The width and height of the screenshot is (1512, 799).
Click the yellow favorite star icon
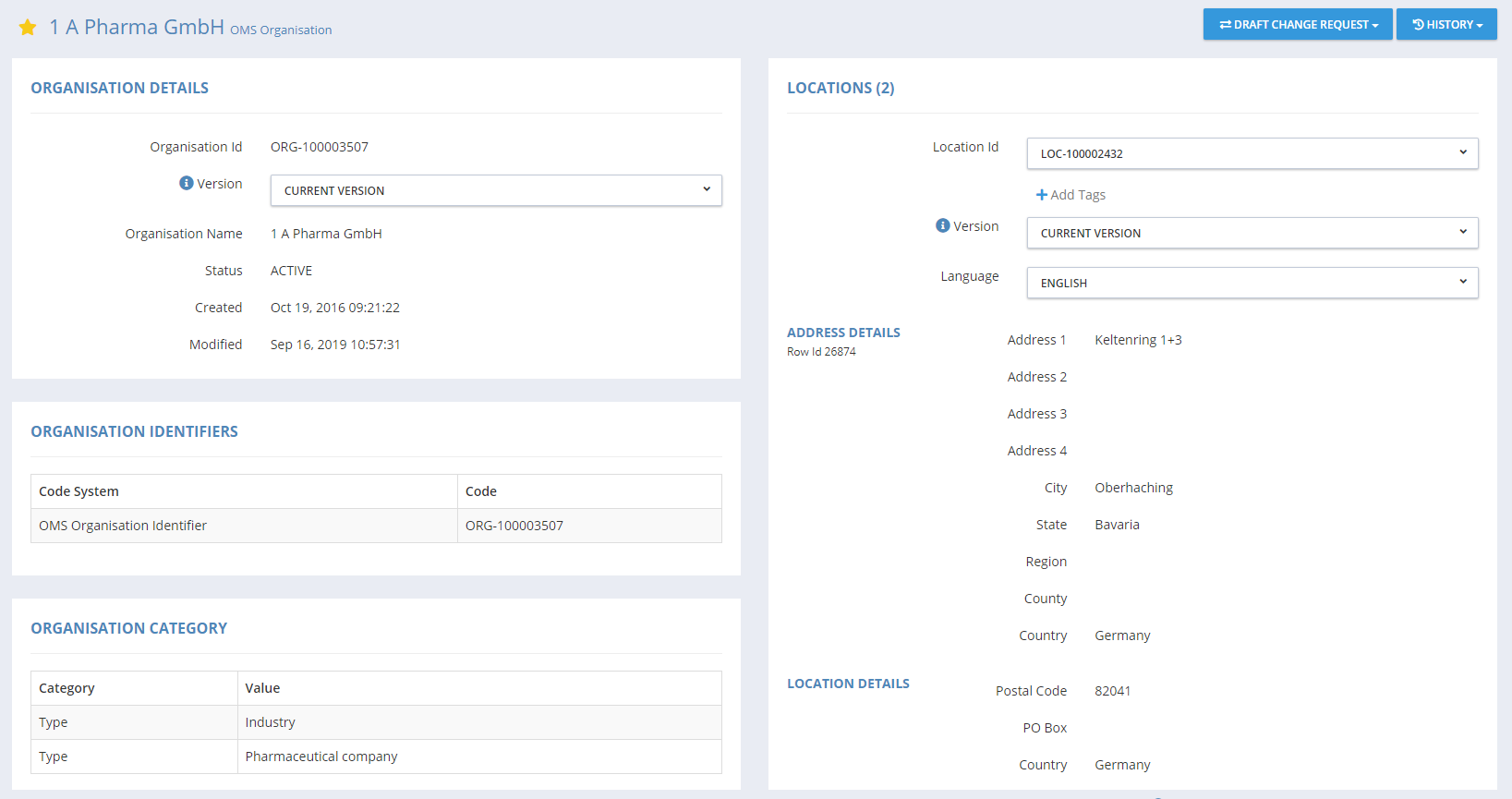(28, 28)
